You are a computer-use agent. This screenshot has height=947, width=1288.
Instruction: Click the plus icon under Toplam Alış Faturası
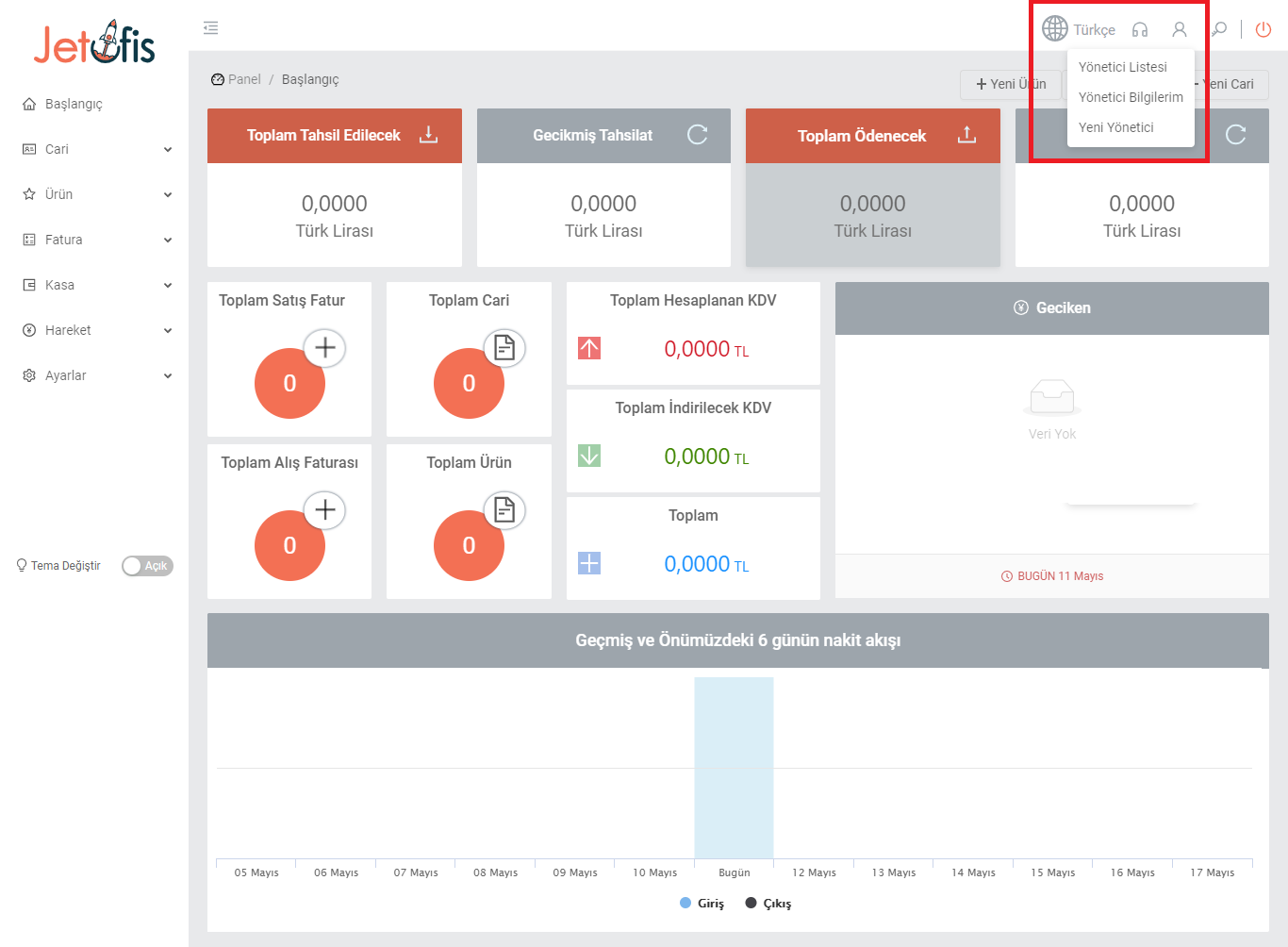325,509
